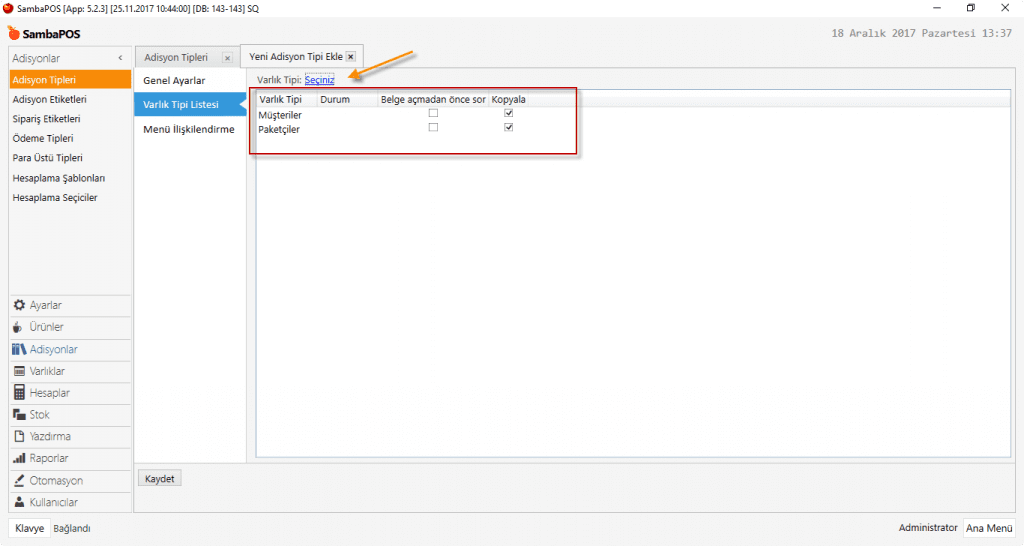Viewport: 1024px width, 546px height.
Task: Click the Stok icon
Action: (x=19, y=415)
